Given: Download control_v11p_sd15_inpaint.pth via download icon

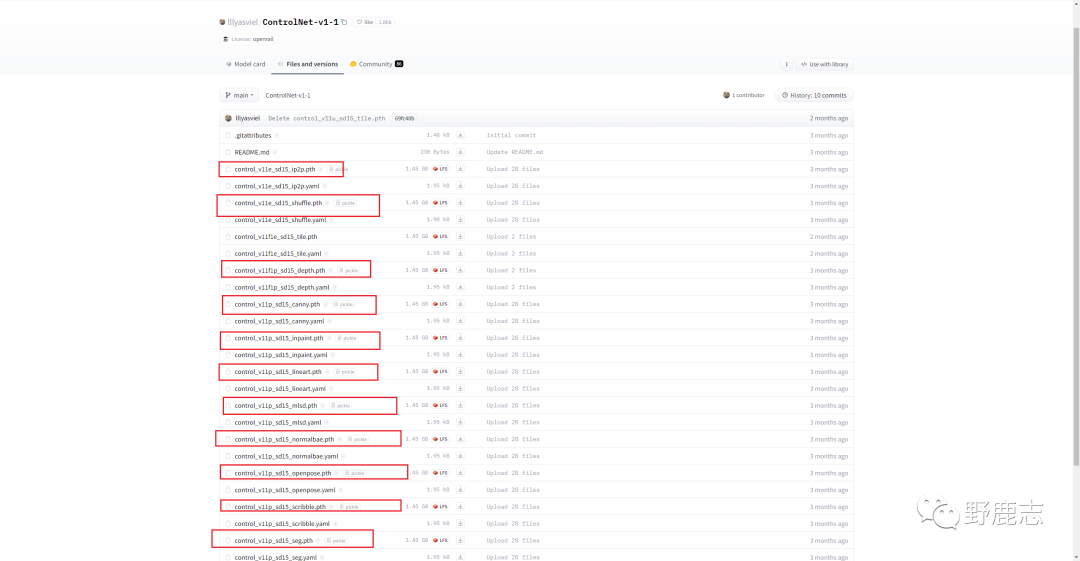Looking at the screenshot, I should point(460,338).
